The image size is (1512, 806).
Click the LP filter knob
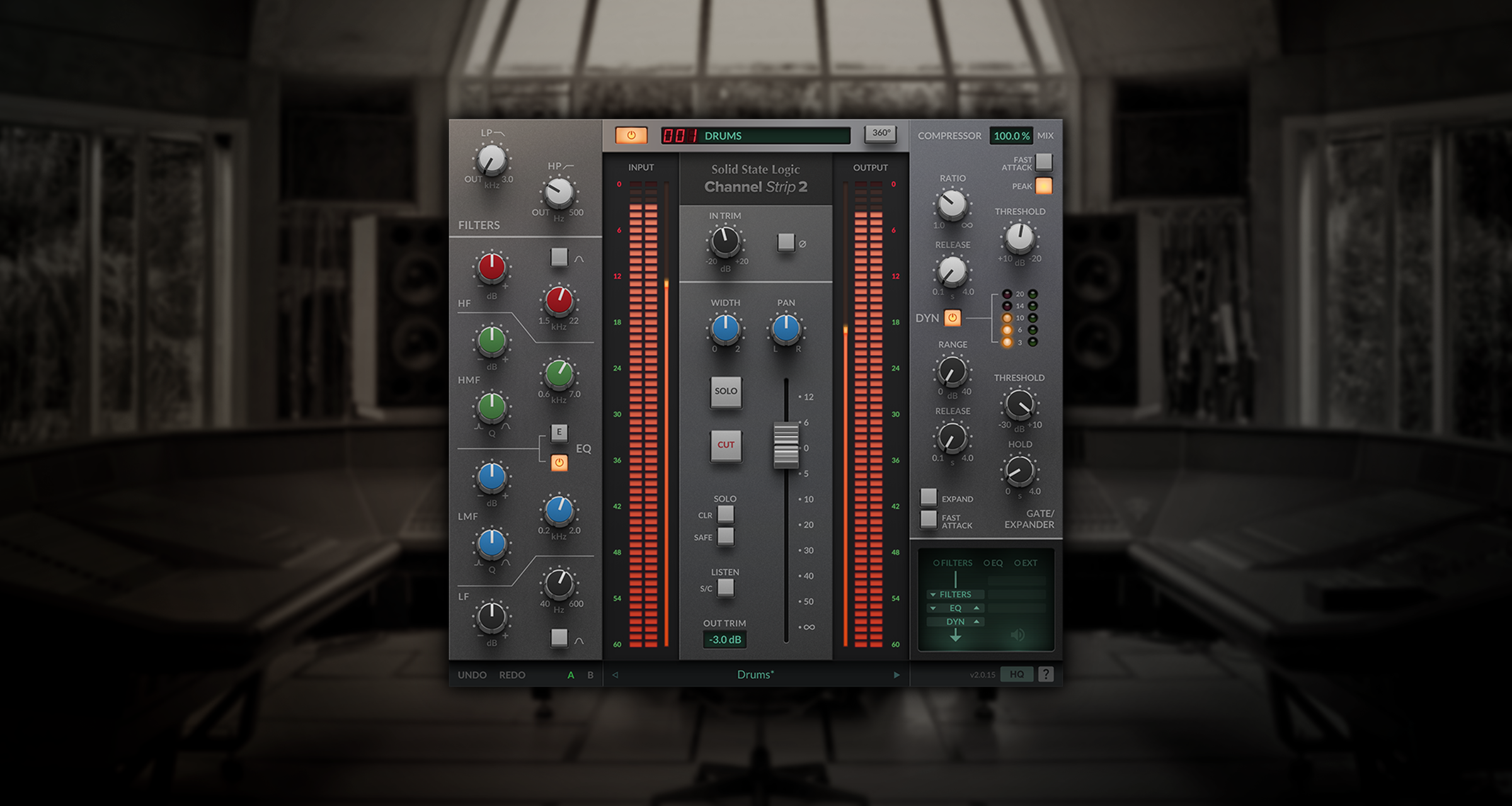point(491,159)
